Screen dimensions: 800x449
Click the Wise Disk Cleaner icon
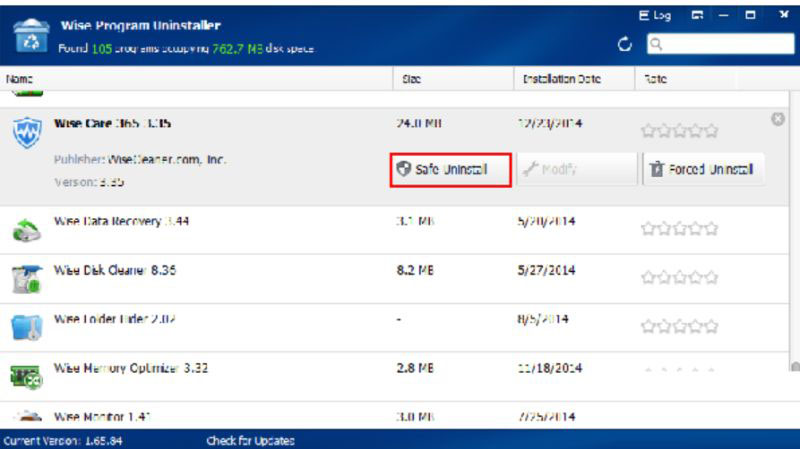(x=27, y=279)
